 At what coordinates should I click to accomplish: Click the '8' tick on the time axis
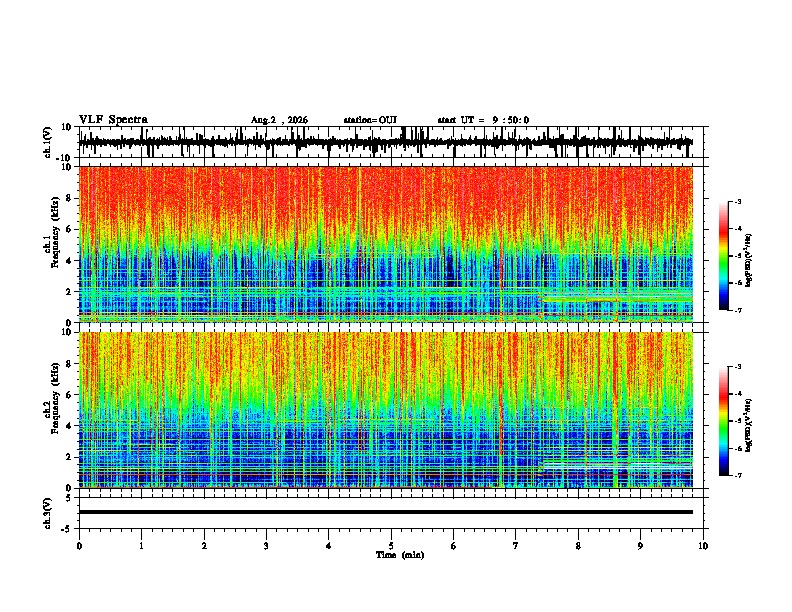point(578,546)
